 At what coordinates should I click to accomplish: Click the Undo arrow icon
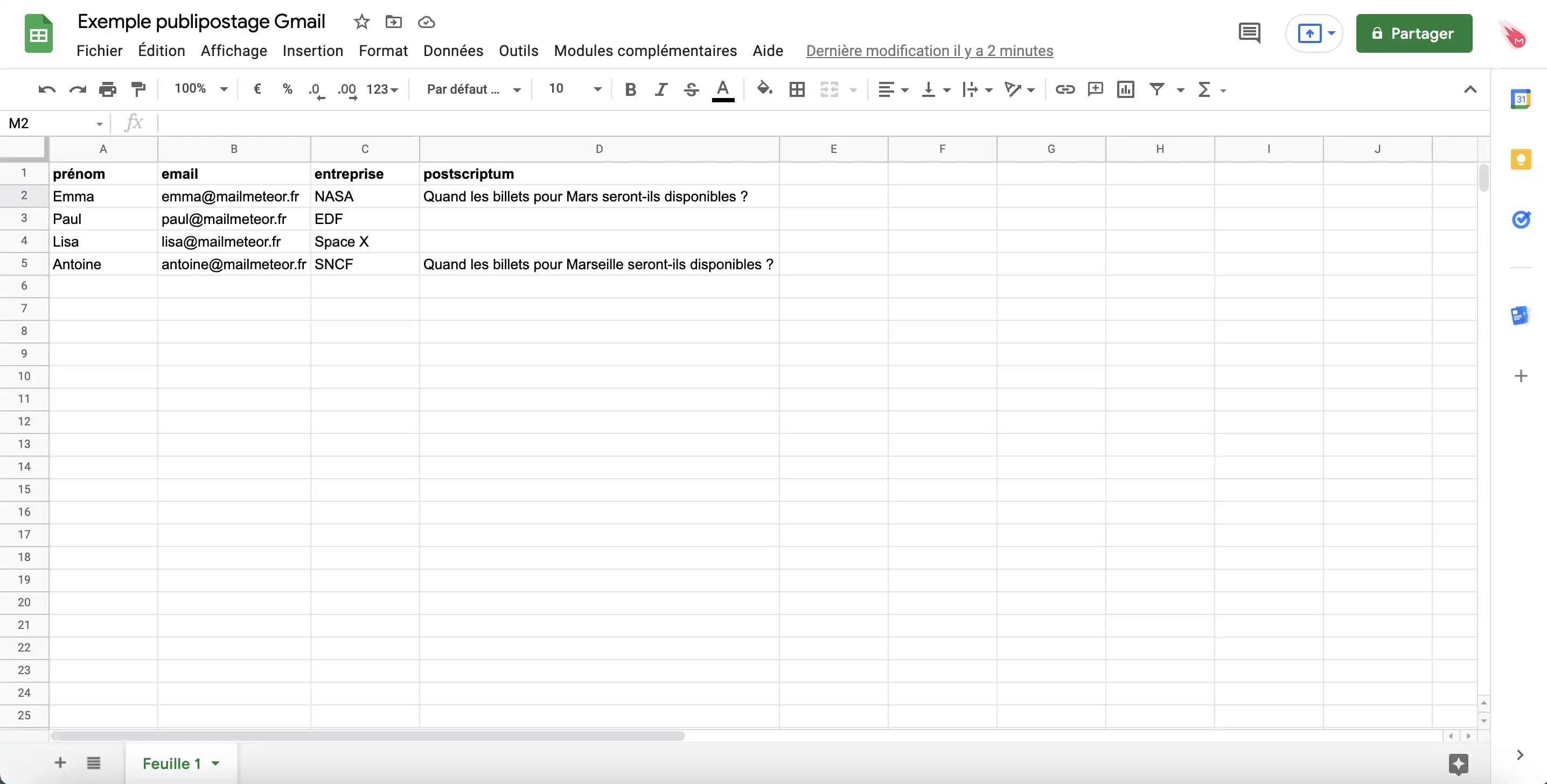tap(47, 89)
